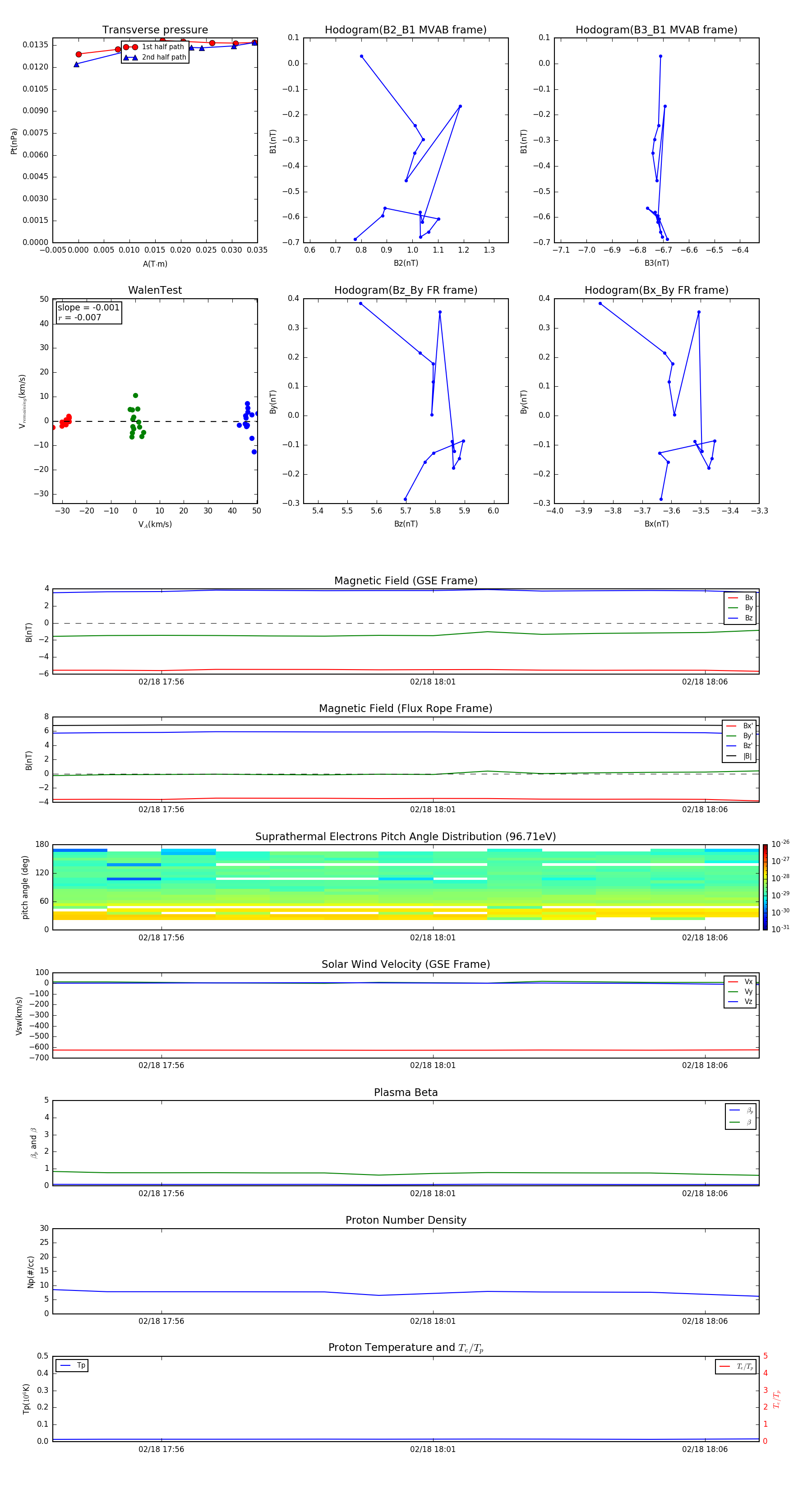The image size is (812, 1489).
Task: Select Vz entry in solar wind legend
Action: coord(740,1002)
